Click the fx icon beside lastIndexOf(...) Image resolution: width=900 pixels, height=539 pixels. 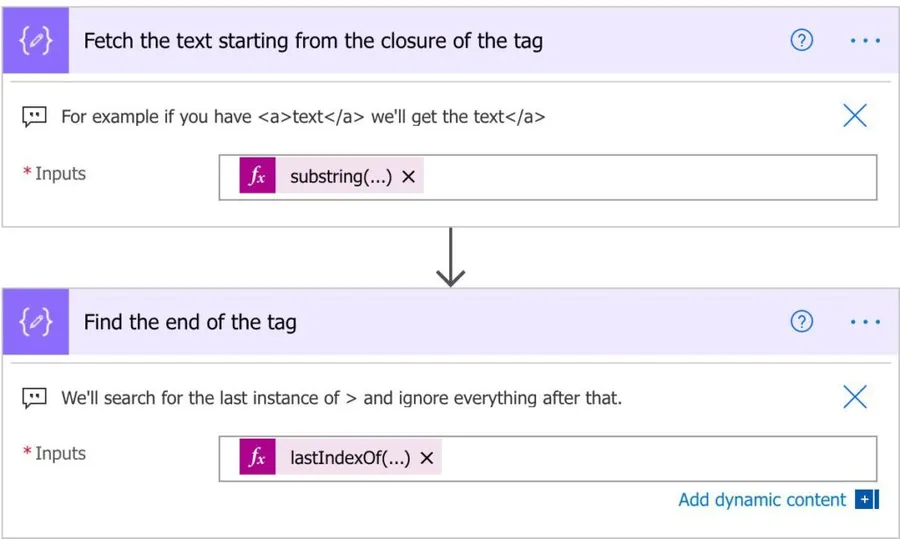pyautogui.click(x=257, y=458)
